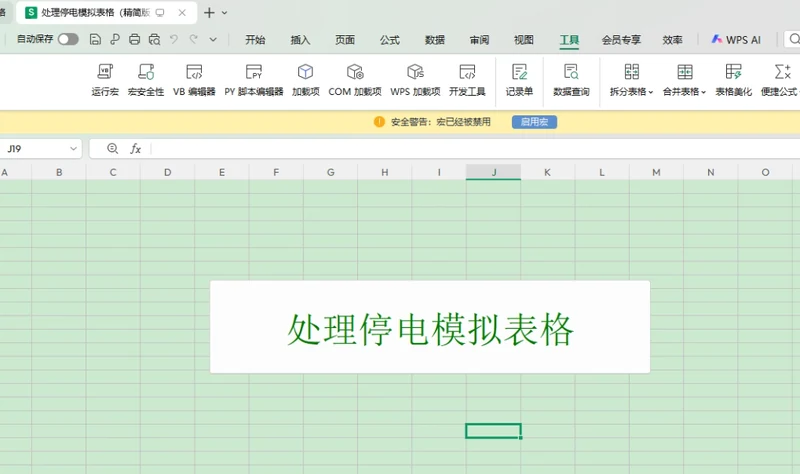This screenshot has width=800, height=474.
Task: Click the Name Box showing J19
Action: point(35,148)
